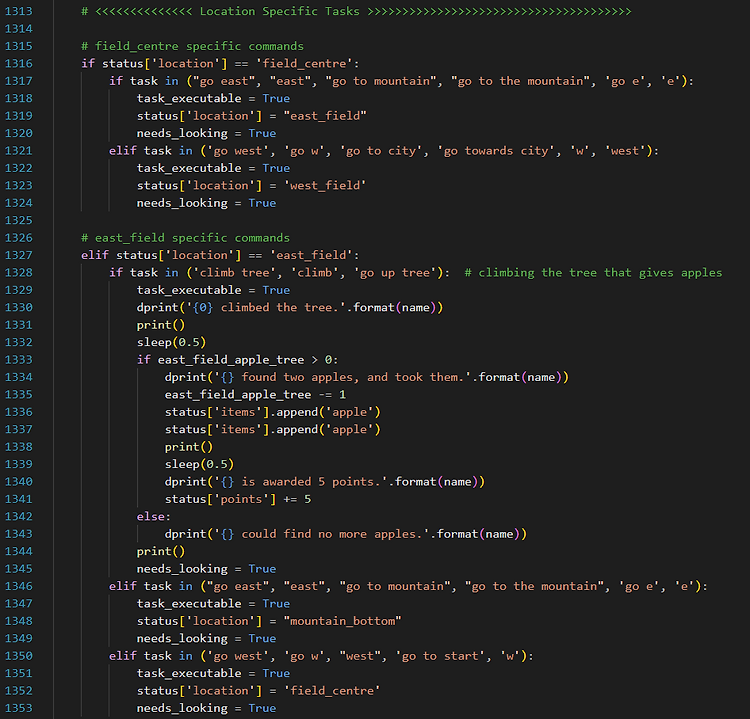Click "mountain_bottom" string on line 1348

tap(342, 621)
